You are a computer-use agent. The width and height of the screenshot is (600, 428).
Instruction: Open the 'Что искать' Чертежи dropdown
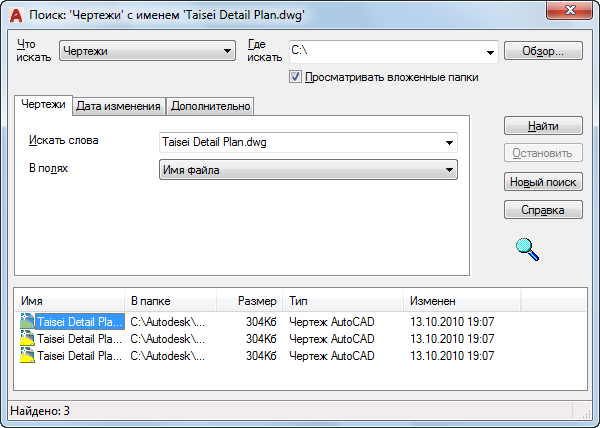147,51
